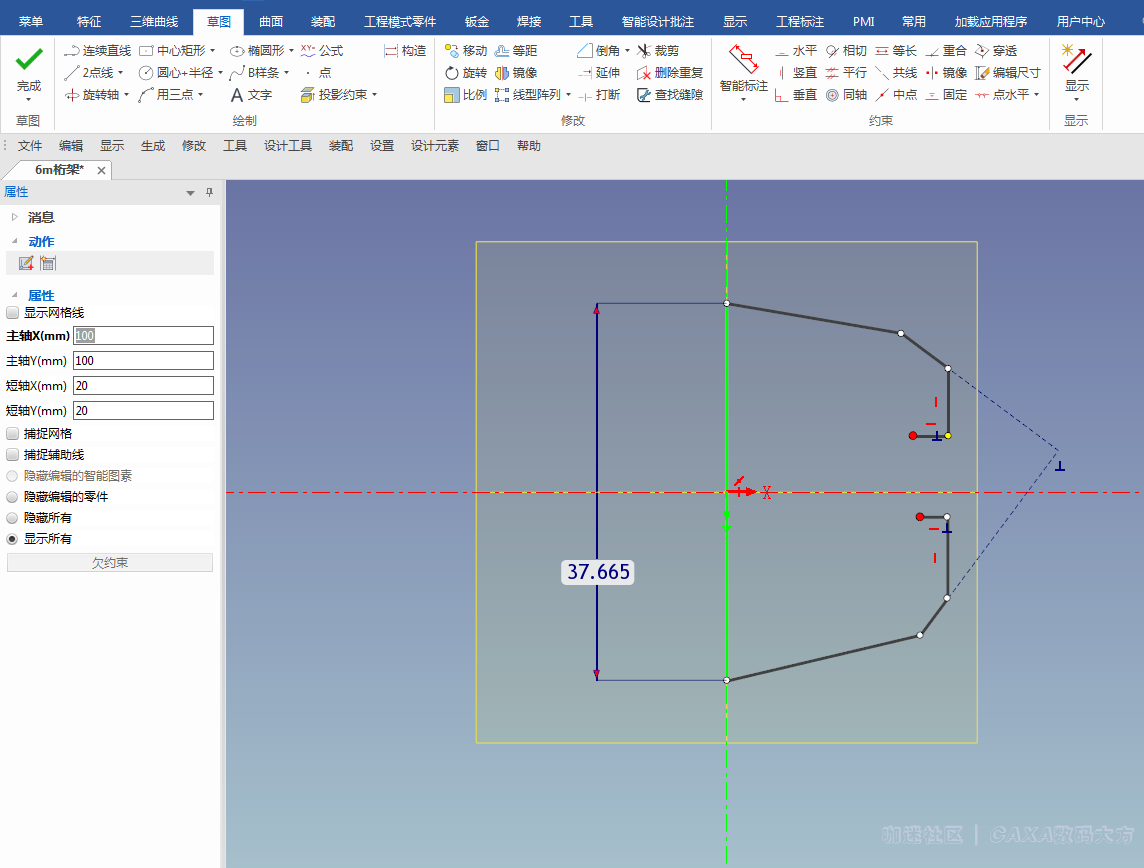Click the 主轴Y(mm) input field

tap(143, 361)
